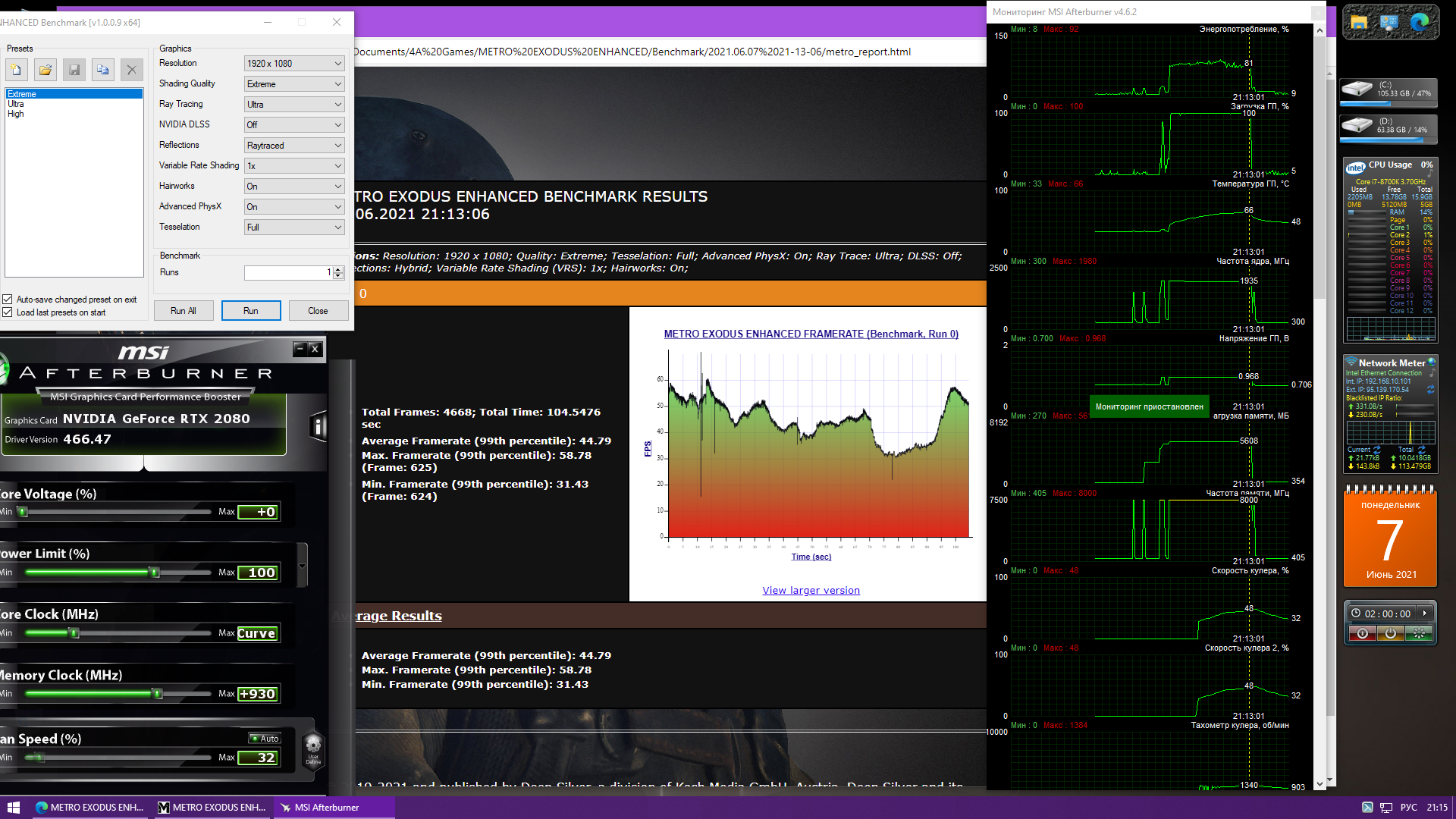Toggle Auto-save changed preset on exit
This screenshot has height=819, width=1456.
8,300
